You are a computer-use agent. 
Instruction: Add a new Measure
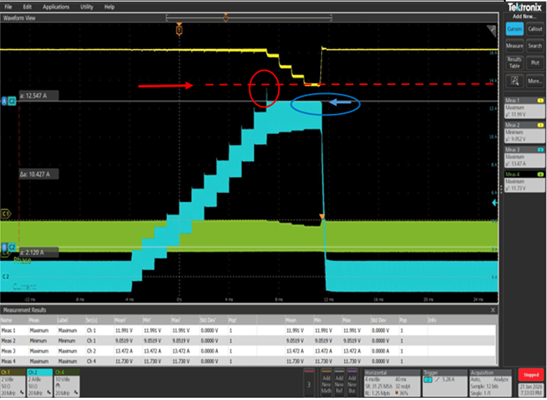[x=515, y=46]
